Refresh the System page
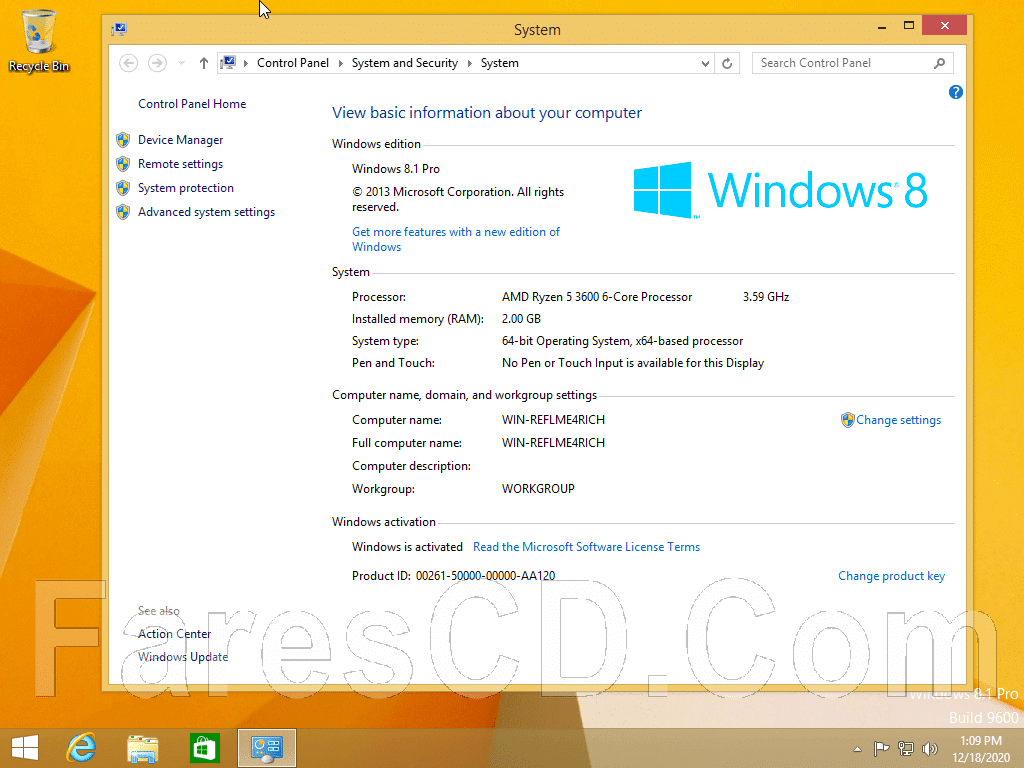The image size is (1024, 768). click(x=727, y=63)
